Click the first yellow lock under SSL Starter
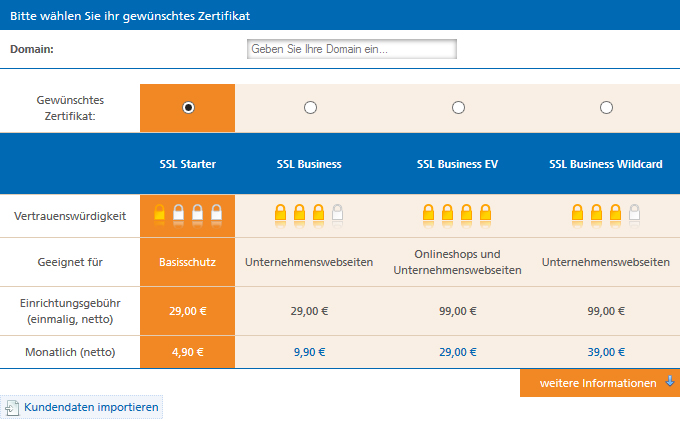The height and width of the screenshot is (421, 680). click(x=160, y=212)
